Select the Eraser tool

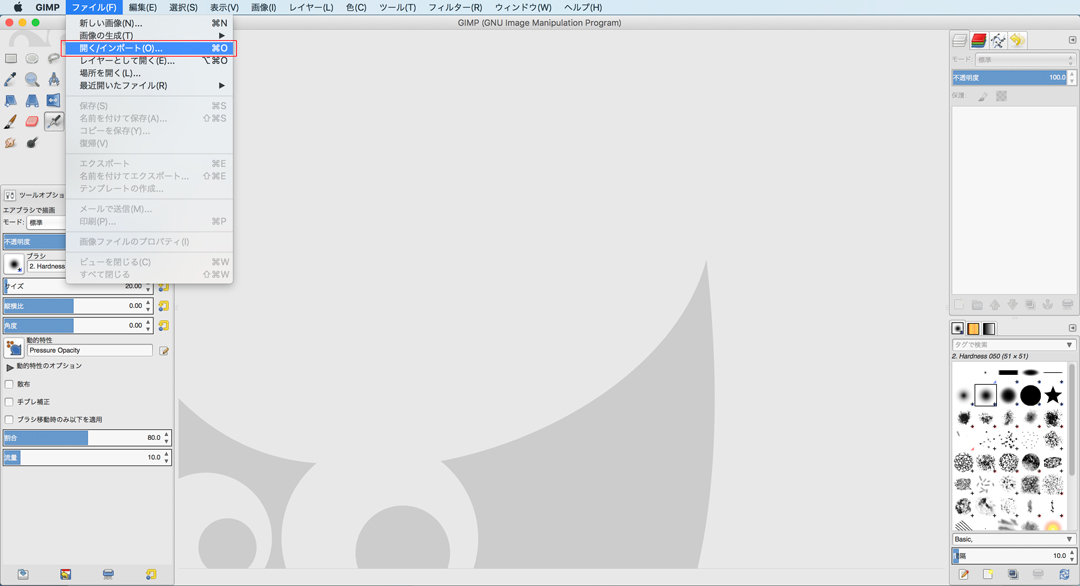(x=32, y=121)
